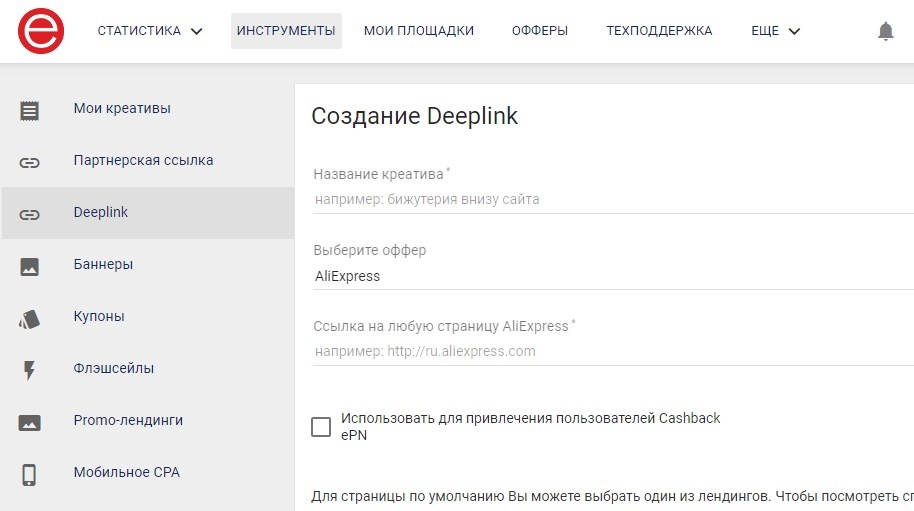
Task: Click the Флэшсейлы lightning icon
Action: click(29, 371)
